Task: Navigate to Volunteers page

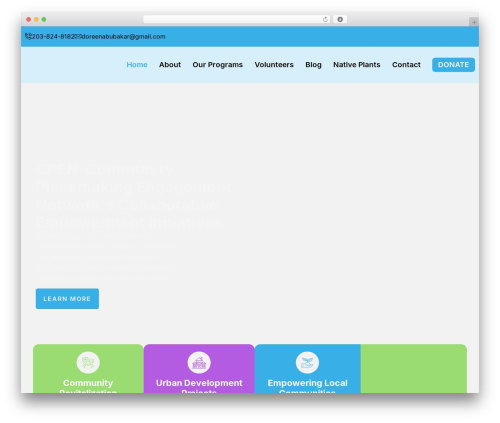Action: click(x=274, y=65)
